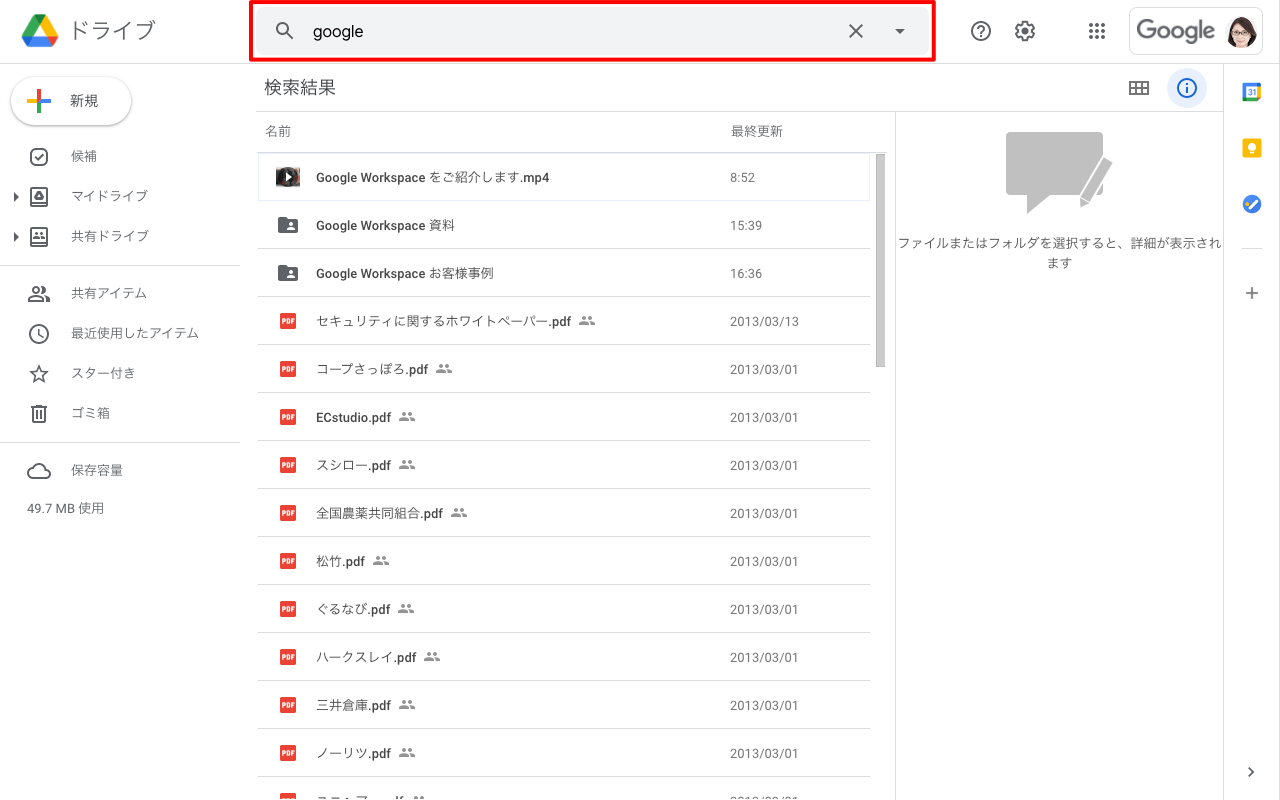1280x800 pixels.
Task: Click the search magnifier icon
Action: coord(285,31)
